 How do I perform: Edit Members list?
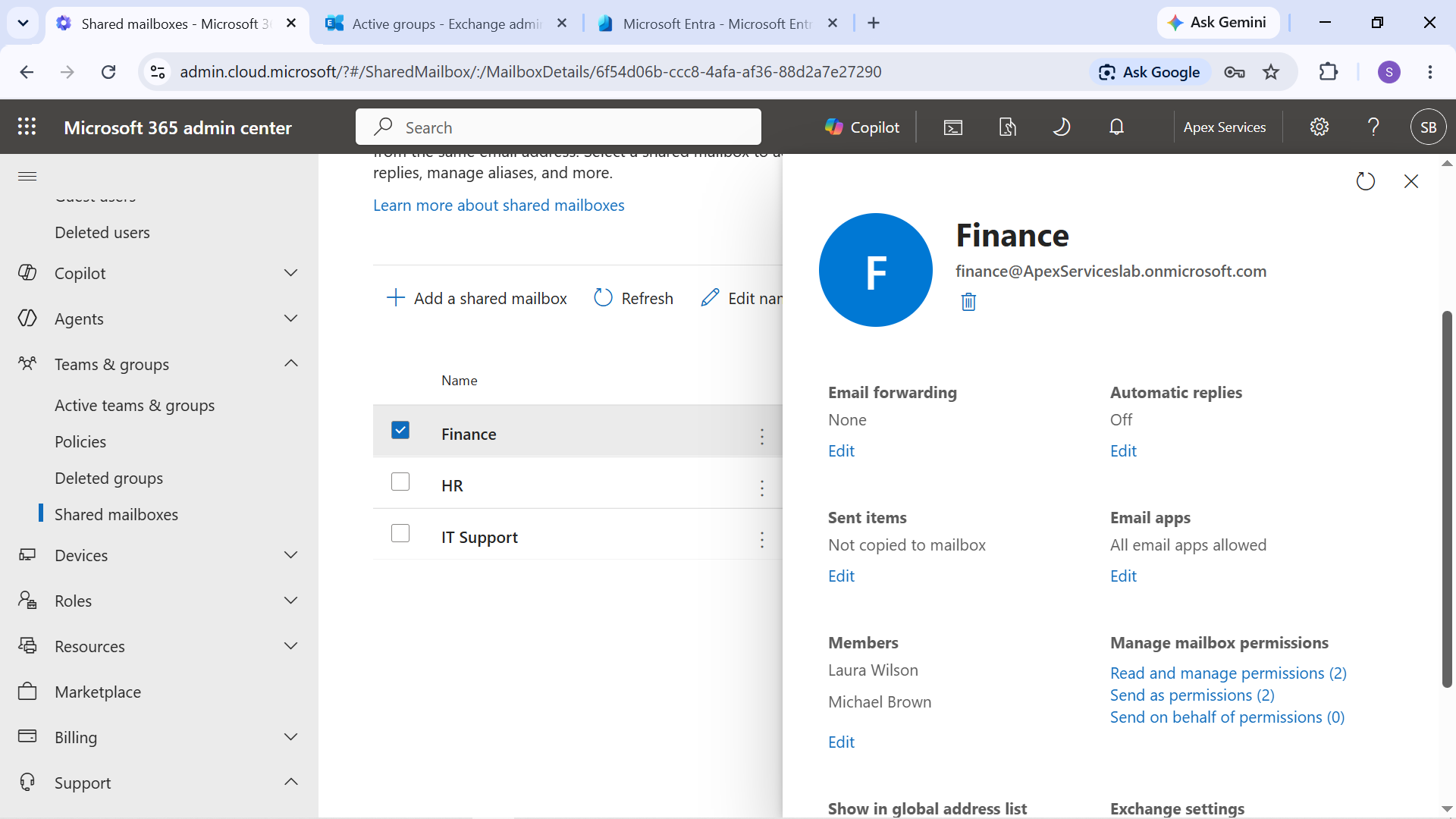coord(841,742)
